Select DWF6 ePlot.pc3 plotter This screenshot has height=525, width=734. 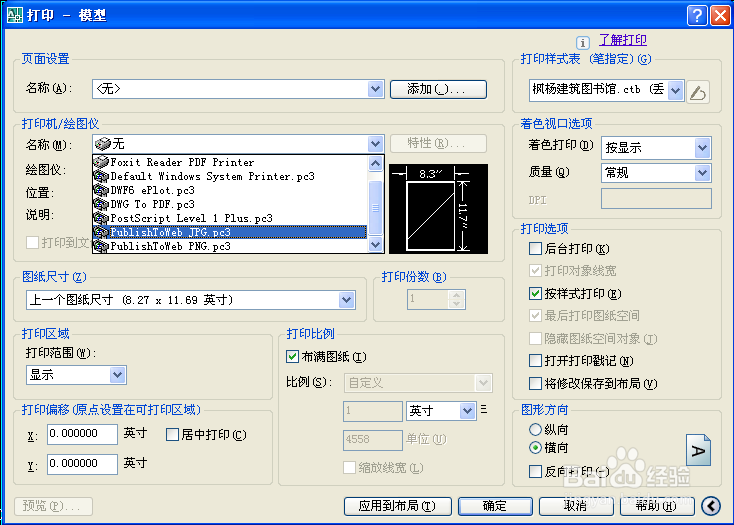click(x=229, y=190)
